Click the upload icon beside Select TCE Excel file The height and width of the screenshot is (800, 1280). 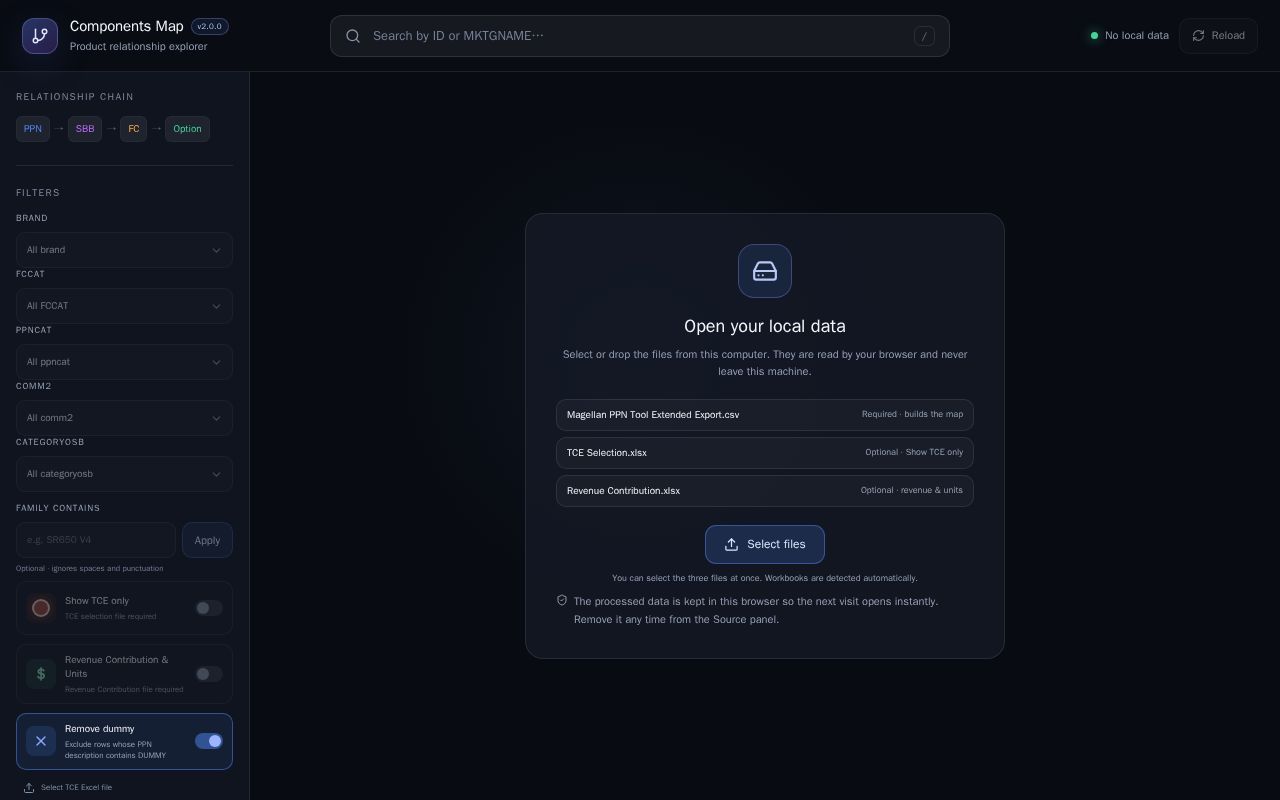click(29, 788)
